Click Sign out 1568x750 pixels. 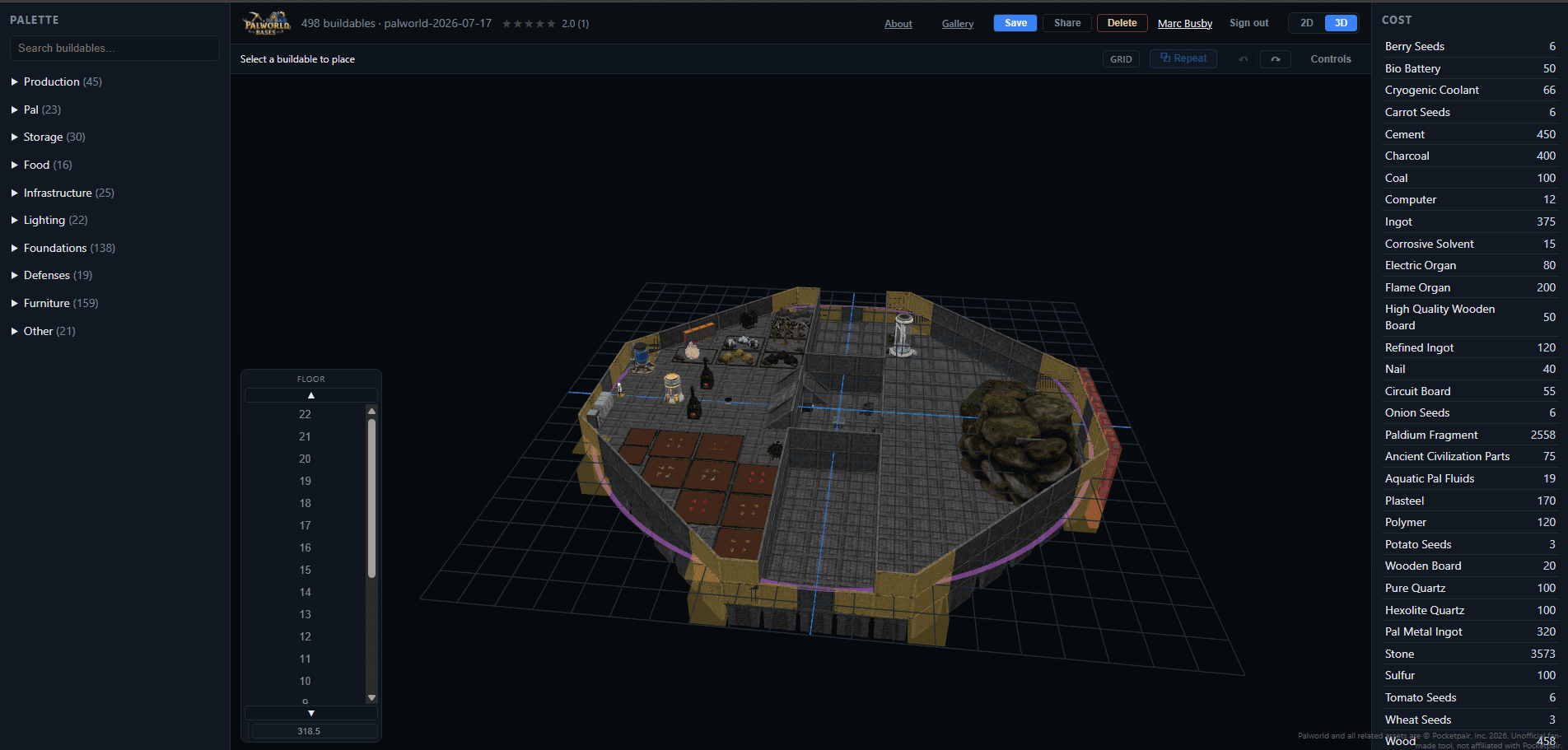pyautogui.click(x=1248, y=23)
